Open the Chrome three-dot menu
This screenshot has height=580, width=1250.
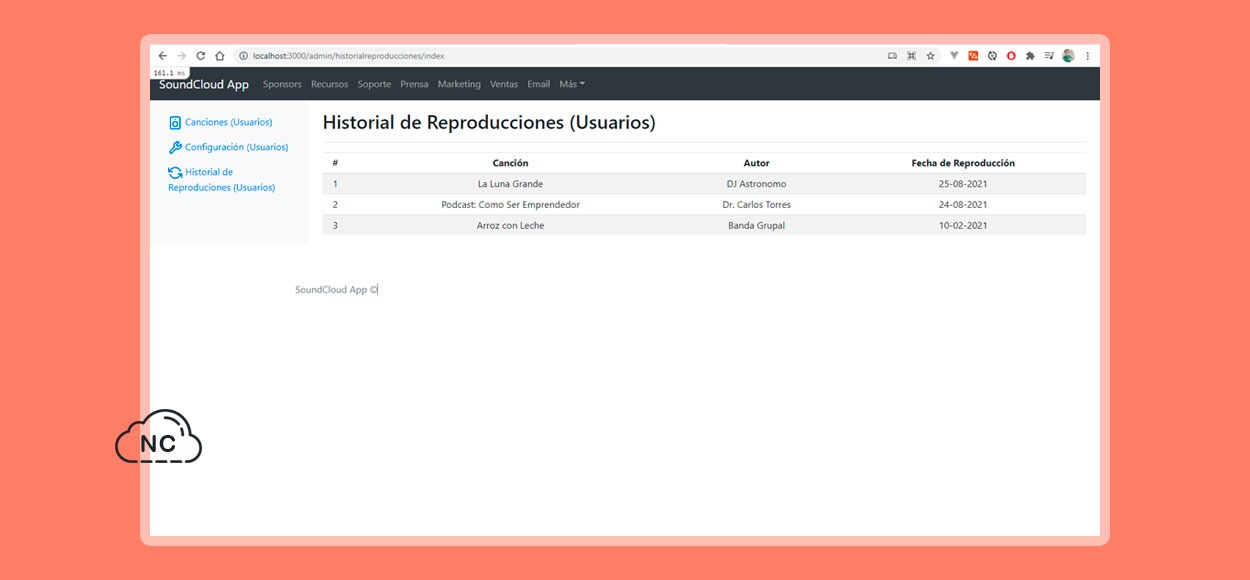1087,56
